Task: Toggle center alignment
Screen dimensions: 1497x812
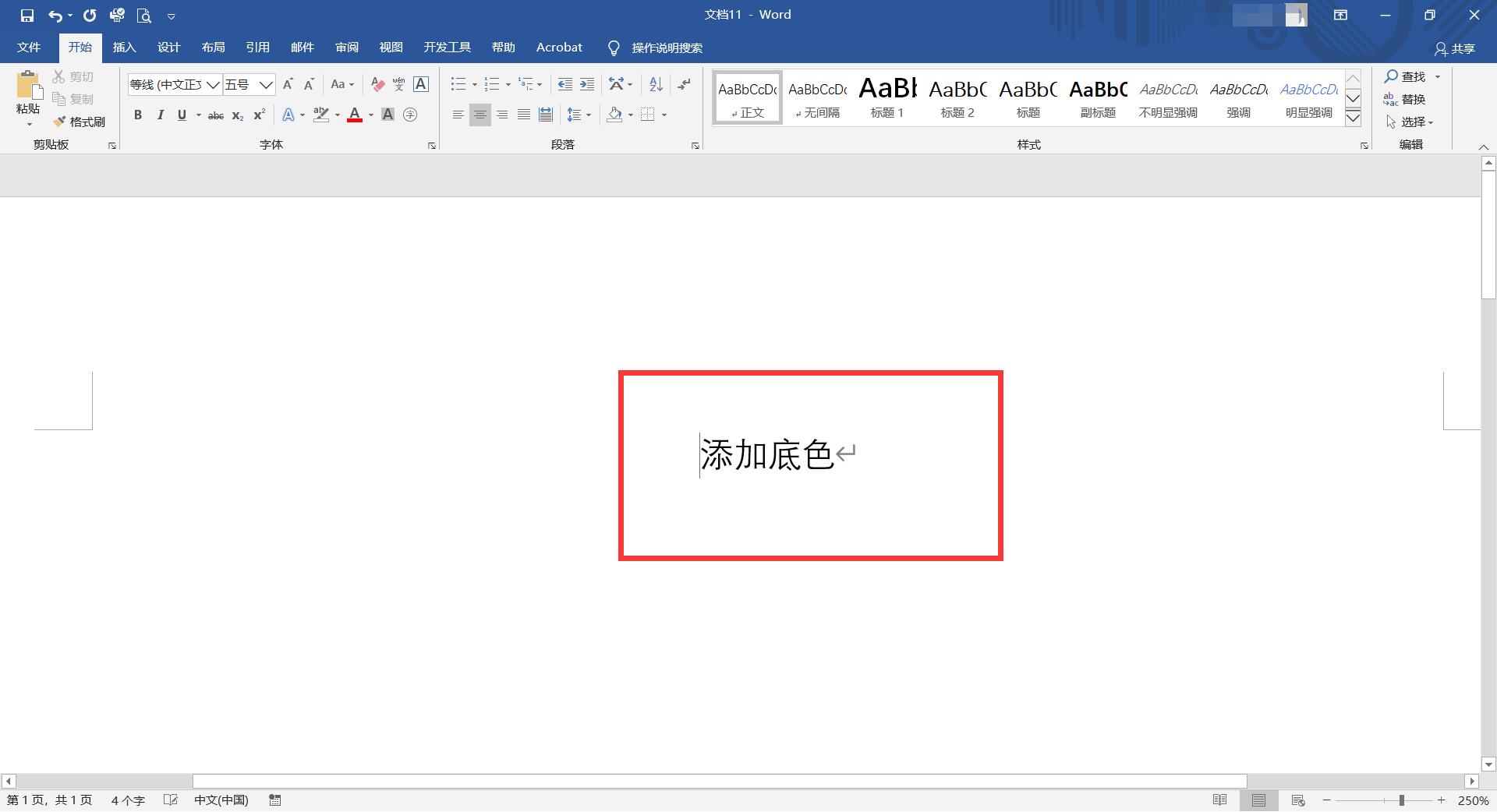Action: (480, 115)
